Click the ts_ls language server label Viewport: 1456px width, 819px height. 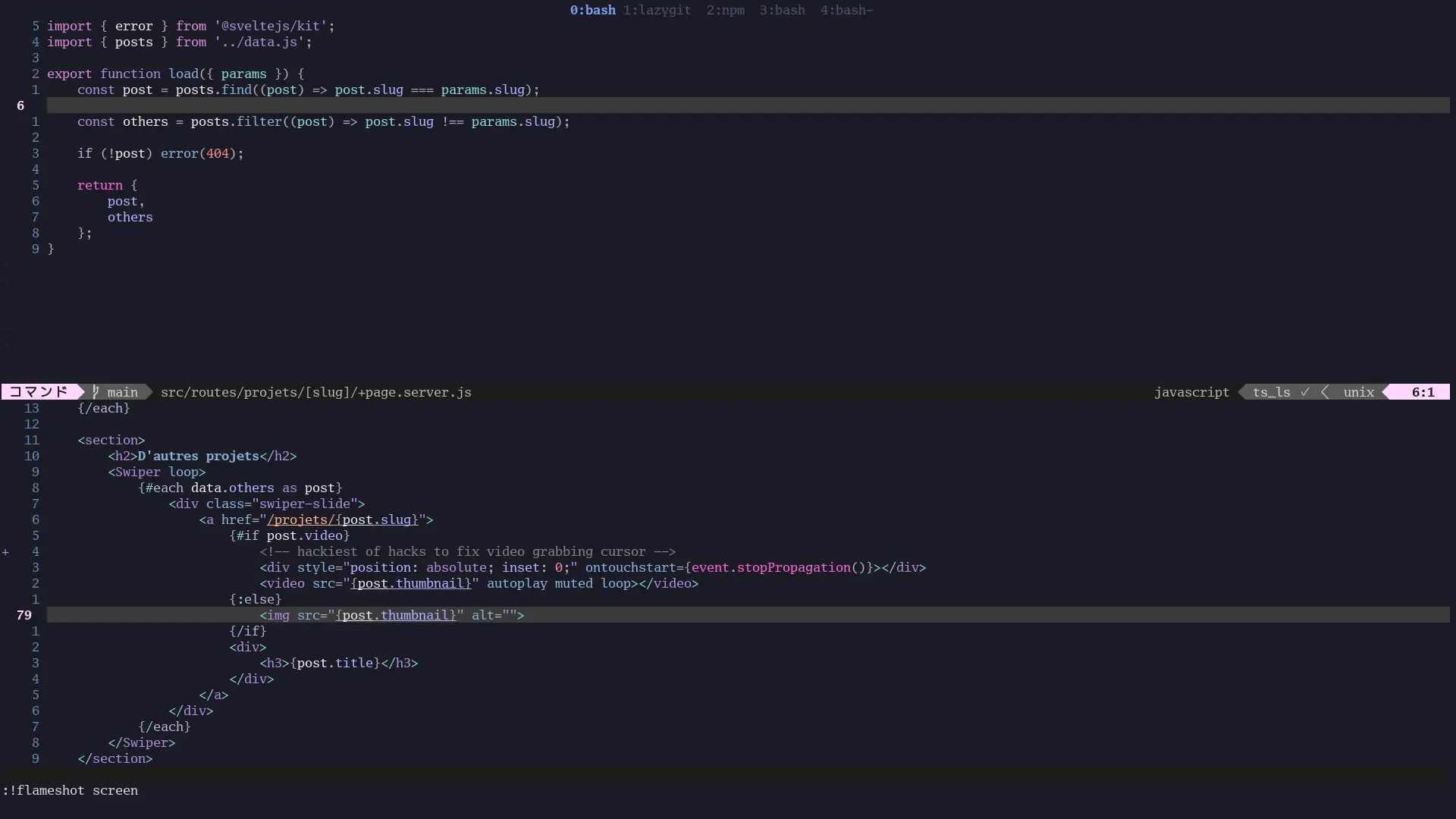click(1271, 392)
